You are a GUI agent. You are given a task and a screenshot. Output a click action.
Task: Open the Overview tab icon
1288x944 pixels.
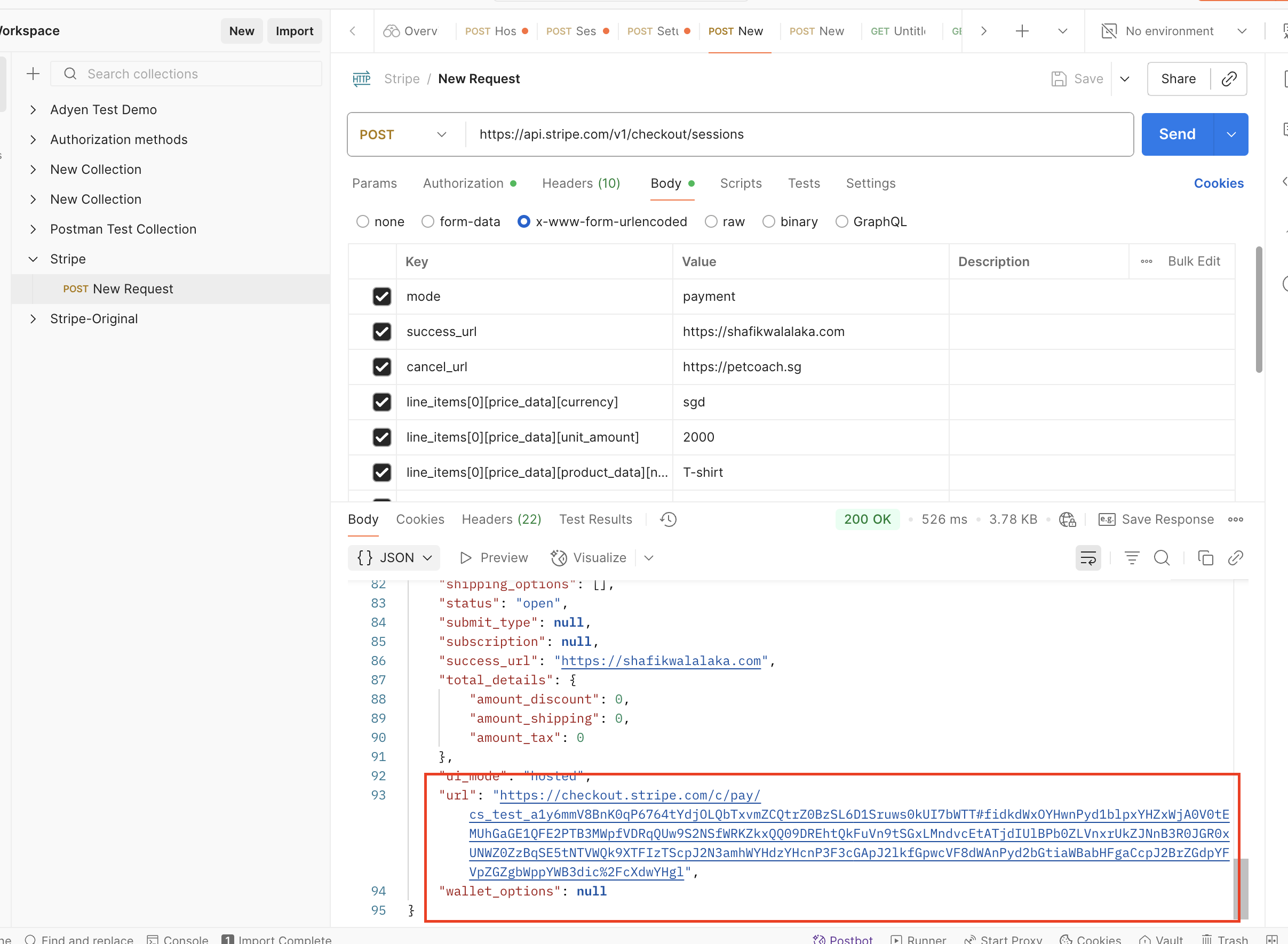click(x=392, y=31)
